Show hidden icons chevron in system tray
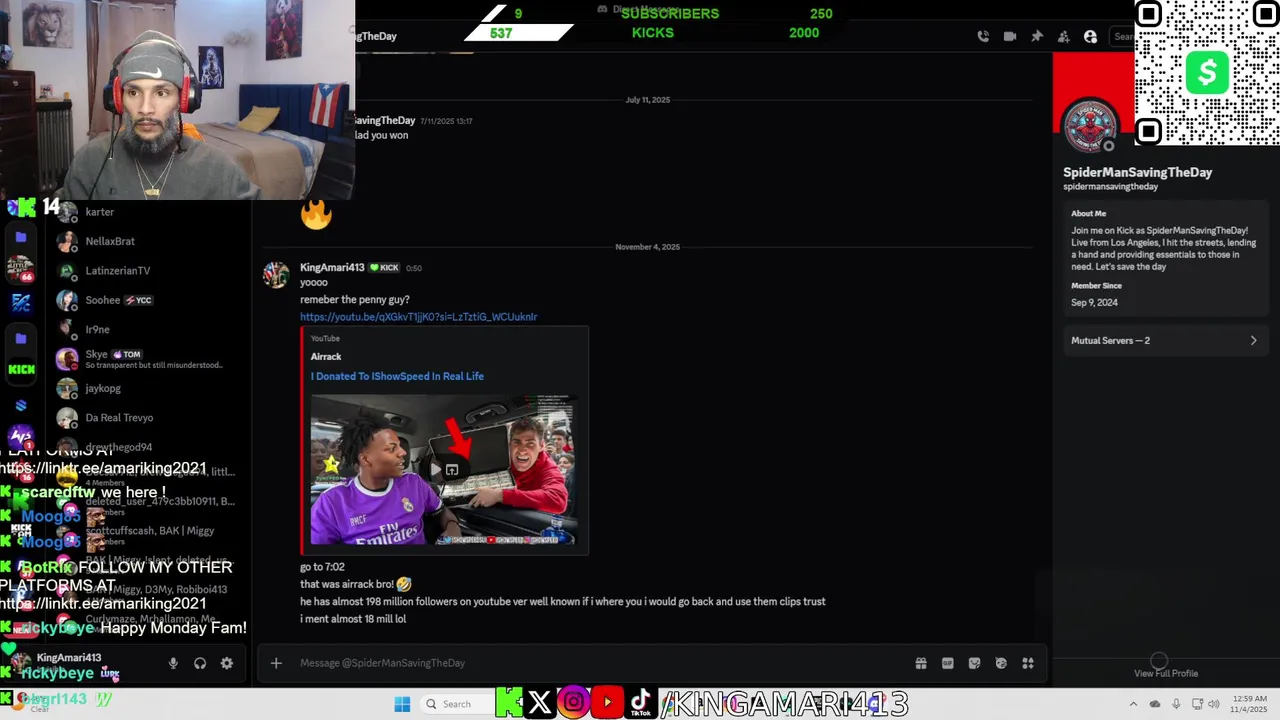This screenshot has height=720, width=1280. point(1133,704)
